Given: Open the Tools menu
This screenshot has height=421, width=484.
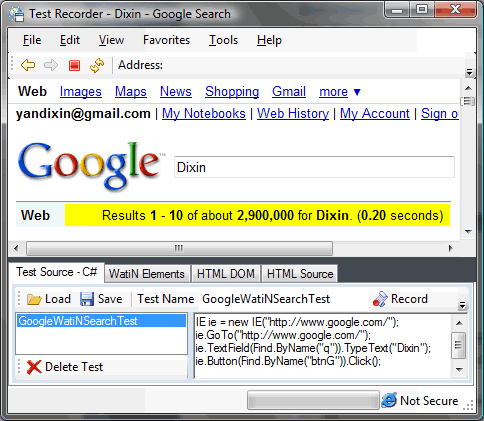Looking at the screenshot, I should 223,40.
